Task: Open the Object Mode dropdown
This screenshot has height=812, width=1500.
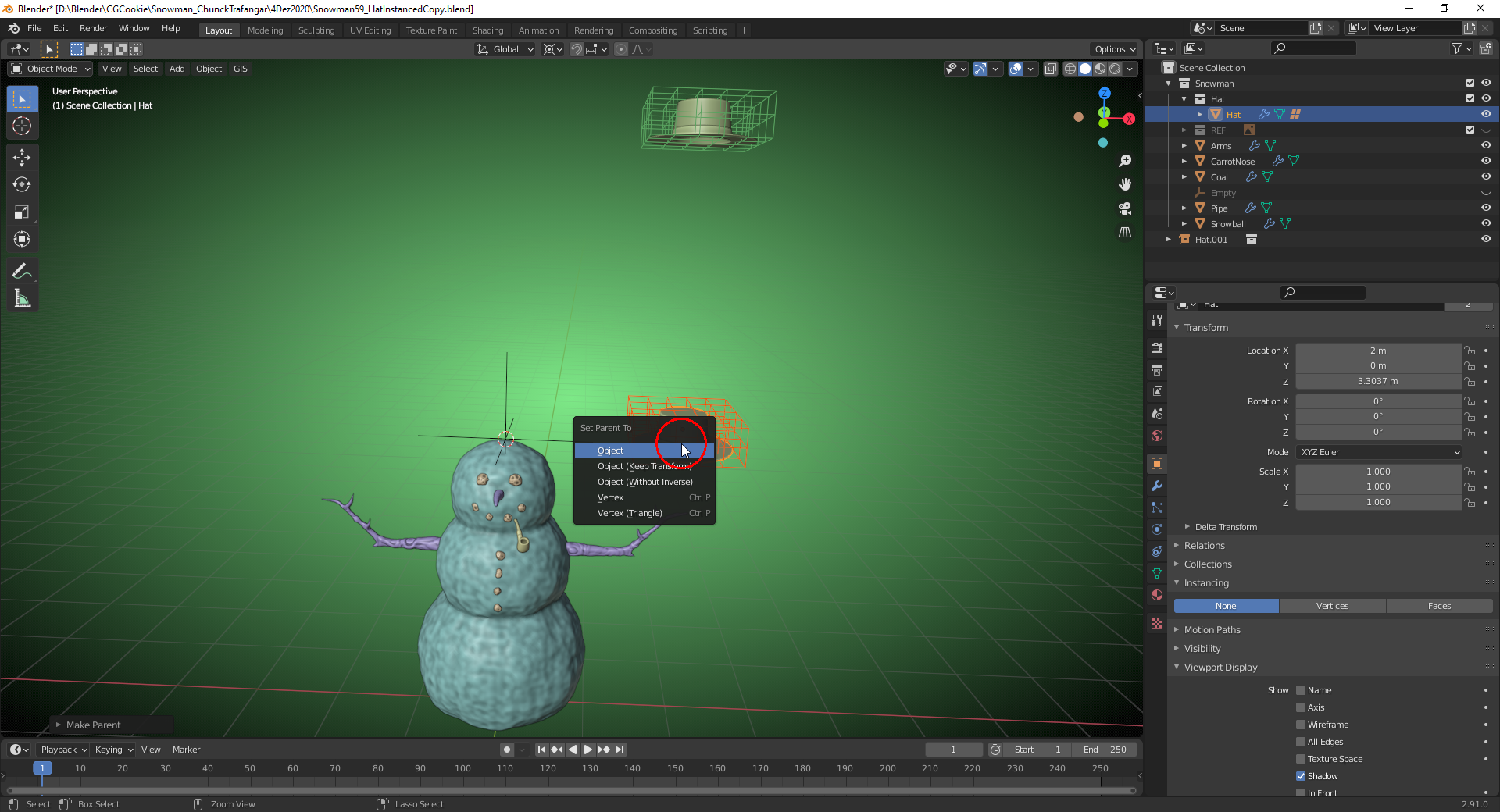Action: coord(51,69)
